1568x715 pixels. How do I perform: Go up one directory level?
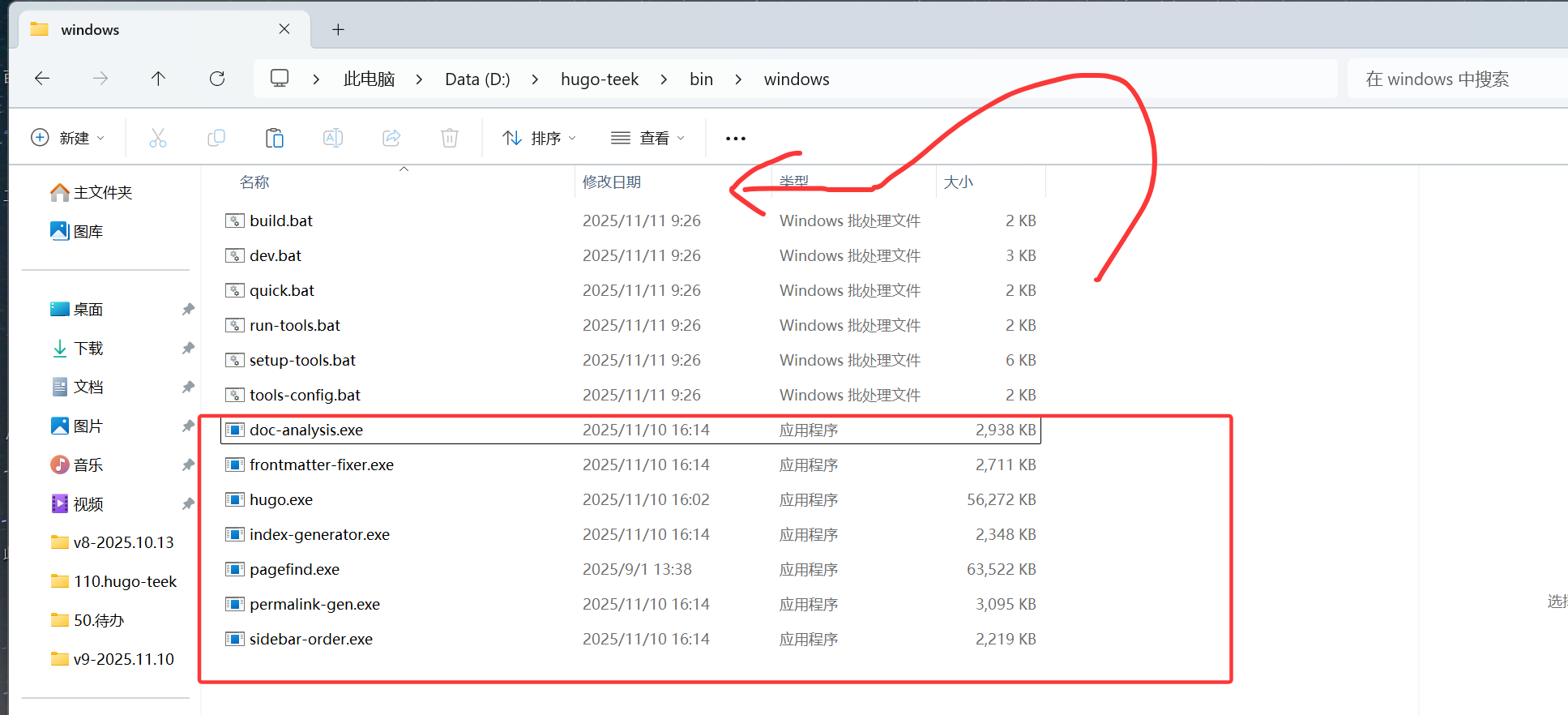point(158,79)
